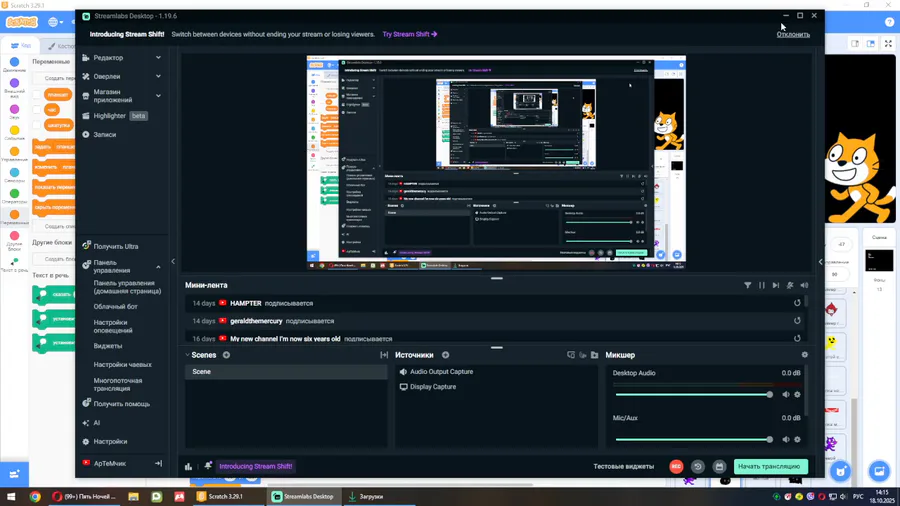The image size is (900, 506).
Task: Open the performance stats bar chart icon
Action: (188, 466)
